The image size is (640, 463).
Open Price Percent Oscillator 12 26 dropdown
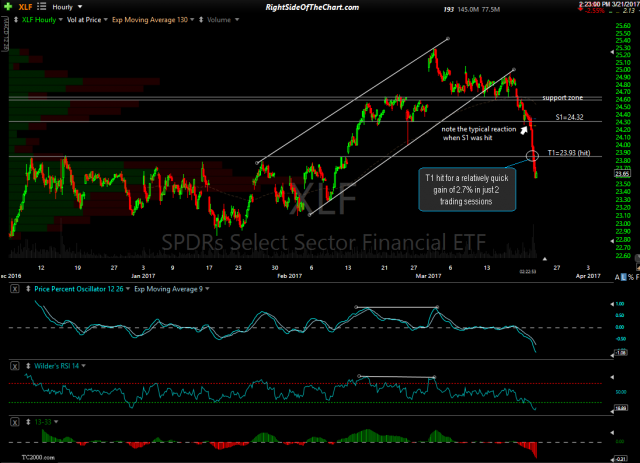point(128,289)
